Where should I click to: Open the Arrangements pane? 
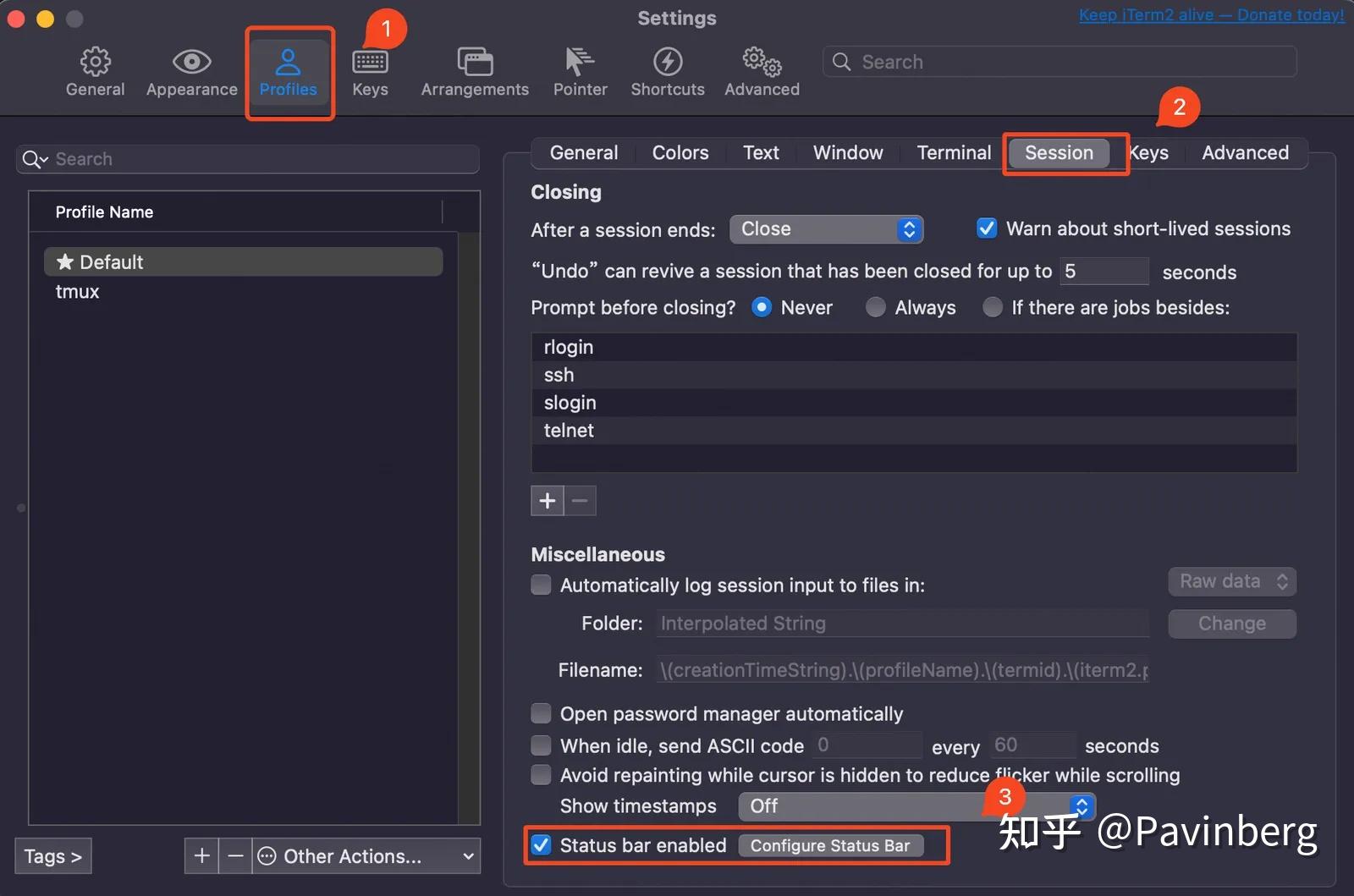[x=474, y=71]
